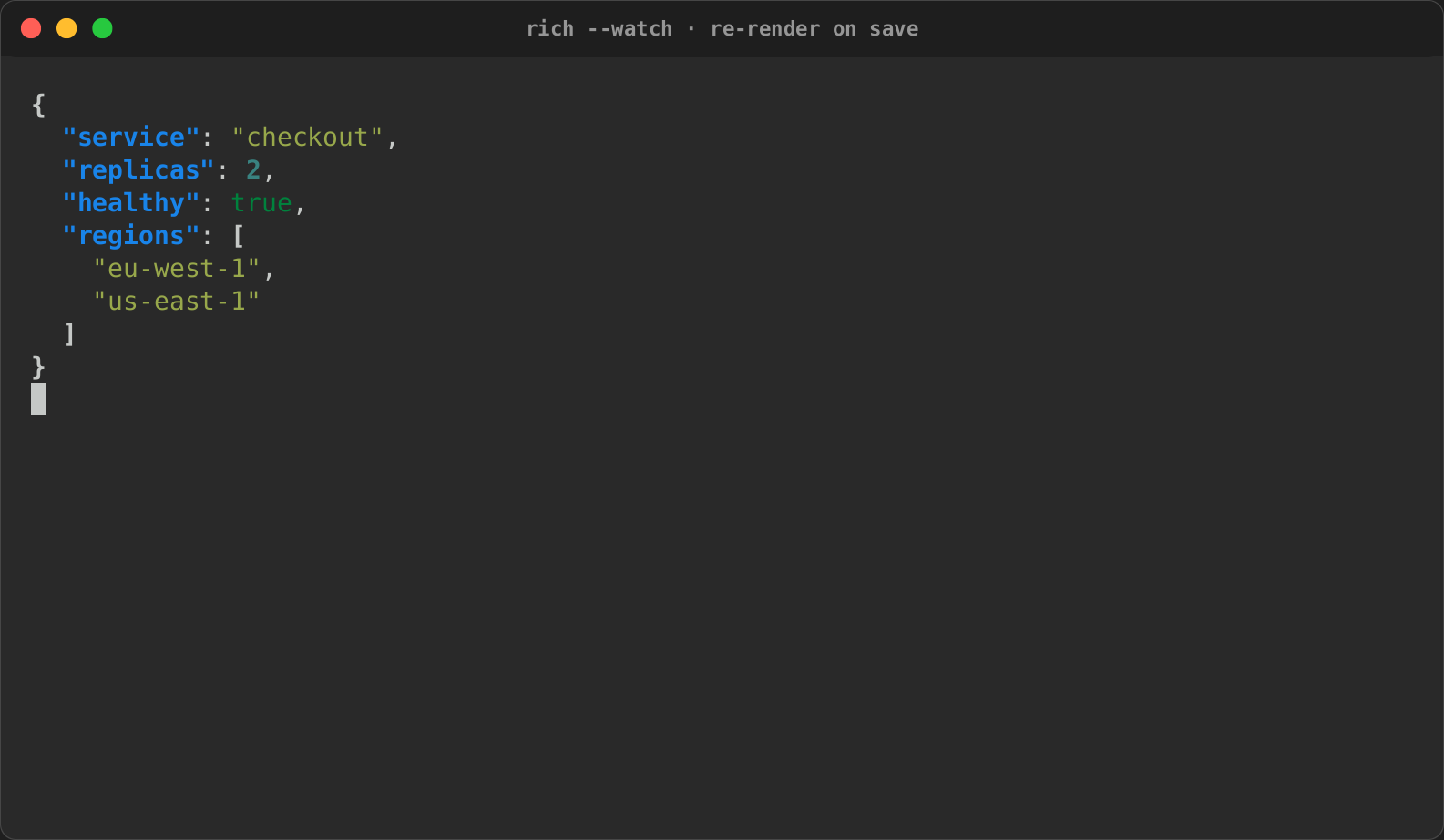Maximize the window with the green button
The width and height of the screenshot is (1444, 840).
coord(102,28)
